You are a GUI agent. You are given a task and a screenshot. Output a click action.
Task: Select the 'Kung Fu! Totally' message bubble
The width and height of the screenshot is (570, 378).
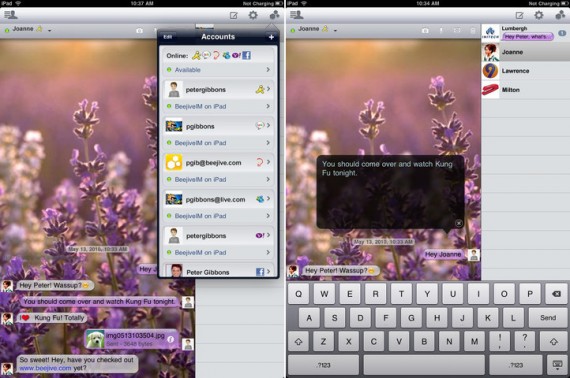coord(53,318)
